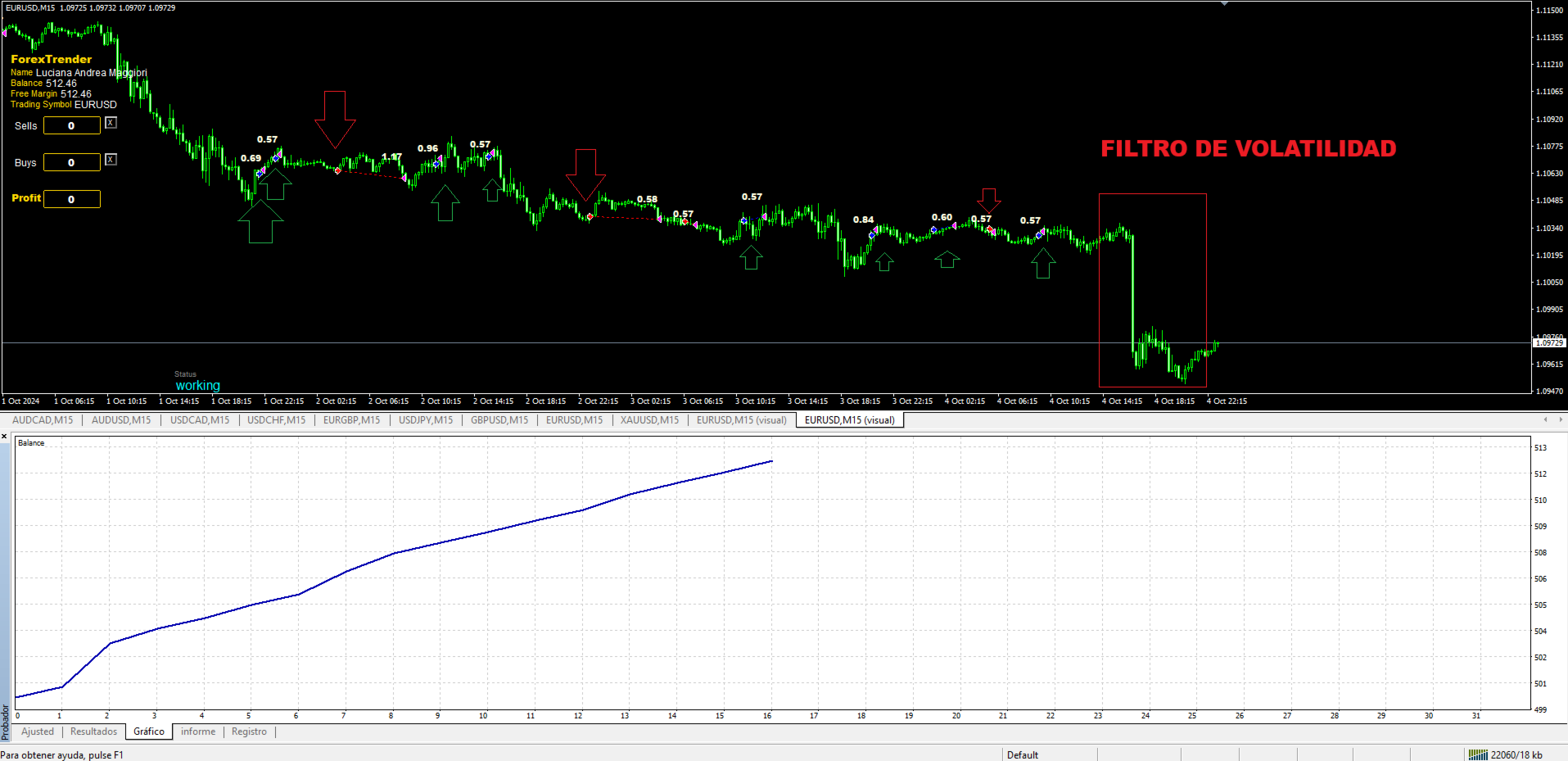The width and height of the screenshot is (1568, 761).
Task: Open the Registro tester tab
Action: click(x=249, y=732)
